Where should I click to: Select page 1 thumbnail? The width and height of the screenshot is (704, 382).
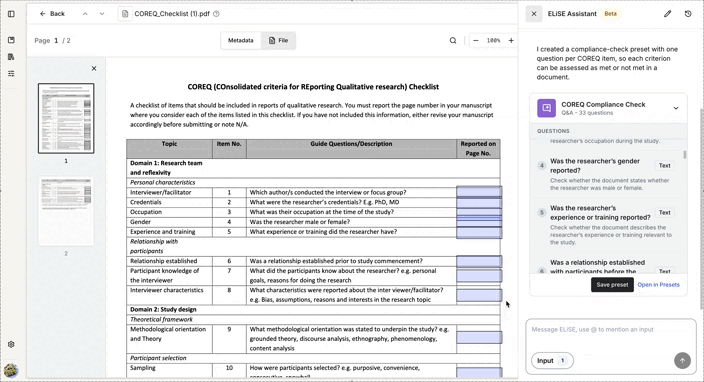click(66, 119)
